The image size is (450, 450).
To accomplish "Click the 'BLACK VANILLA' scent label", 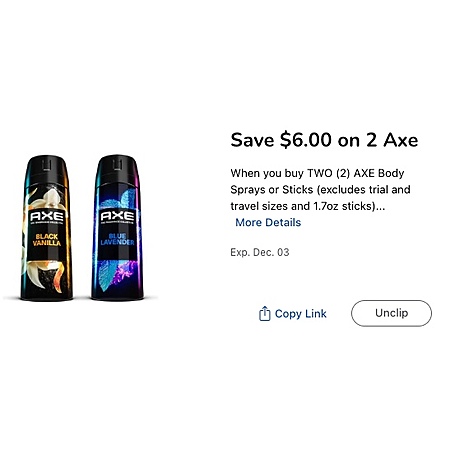I will point(47,240).
